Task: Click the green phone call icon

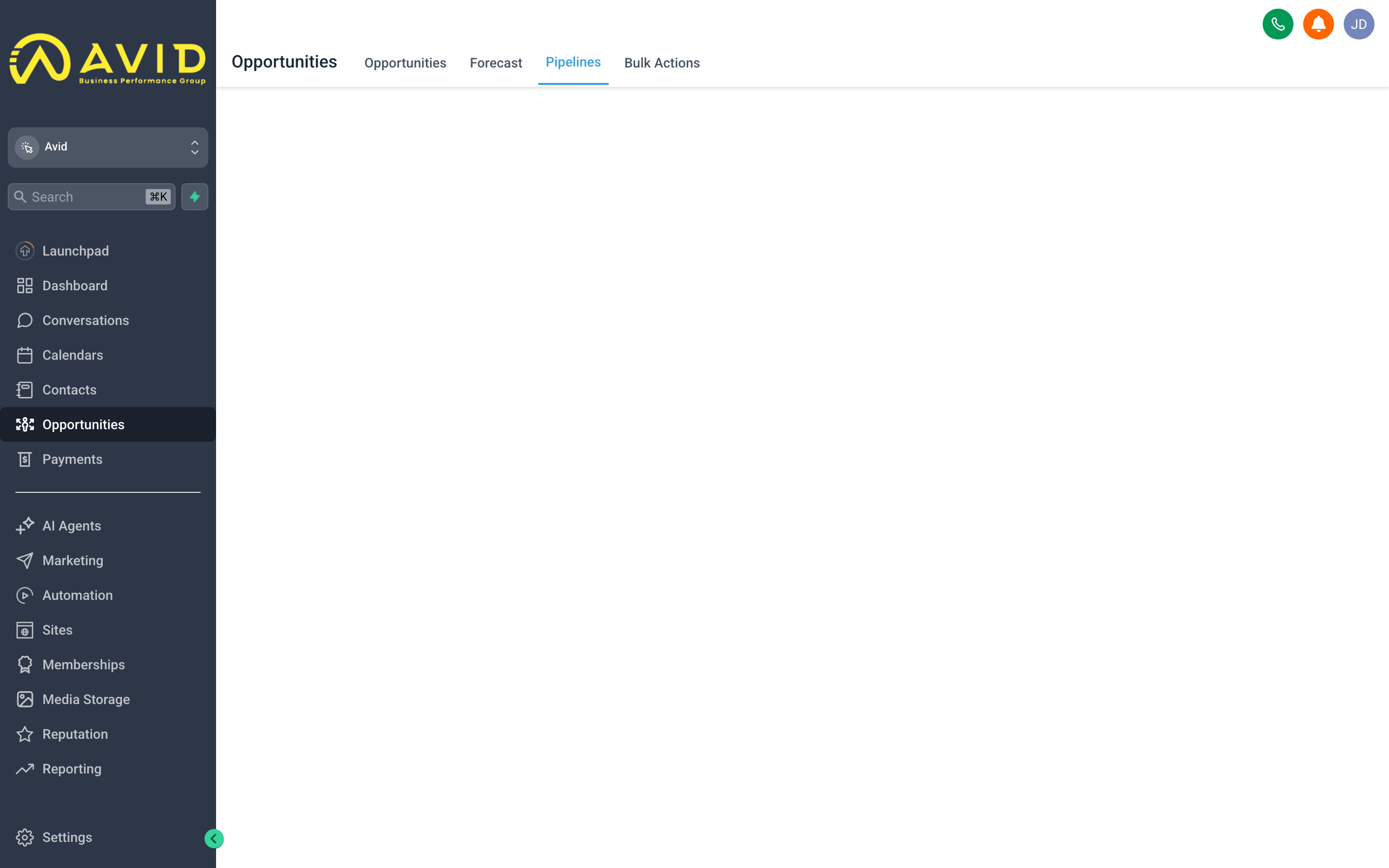Action: (1278, 24)
